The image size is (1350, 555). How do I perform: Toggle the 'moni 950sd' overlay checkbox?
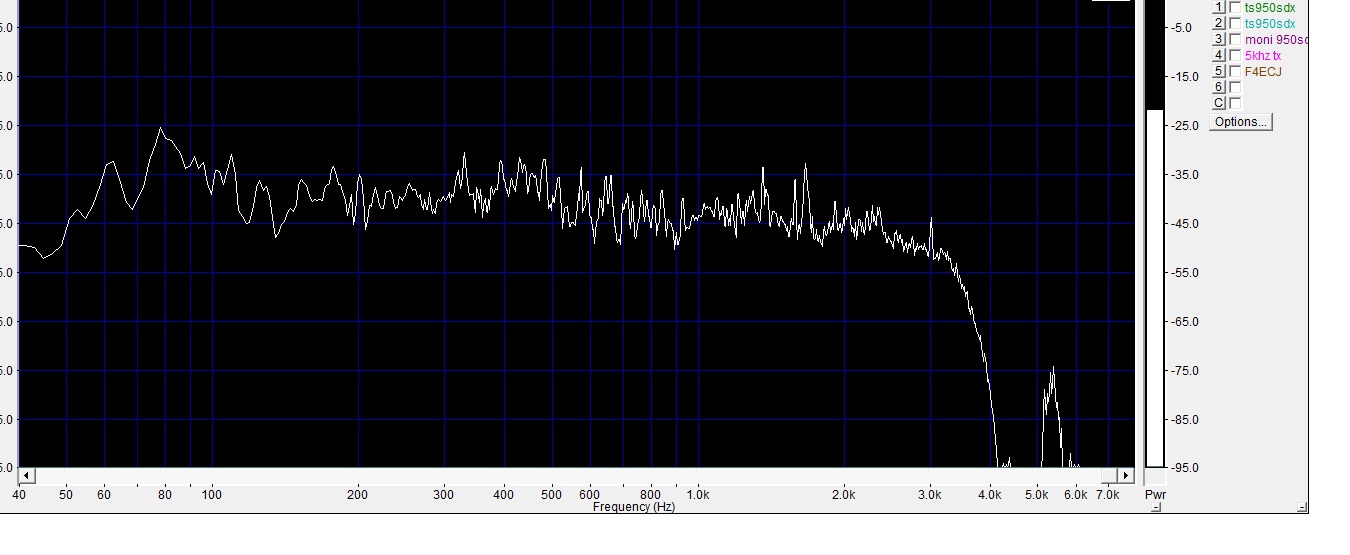[x=1235, y=39]
